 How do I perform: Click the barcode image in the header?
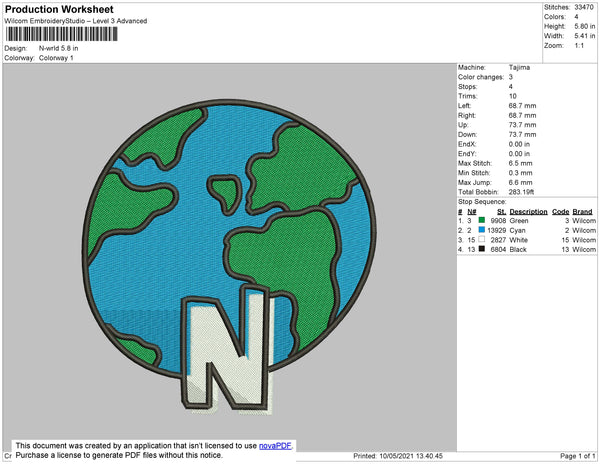pyautogui.click(x=60, y=34)
